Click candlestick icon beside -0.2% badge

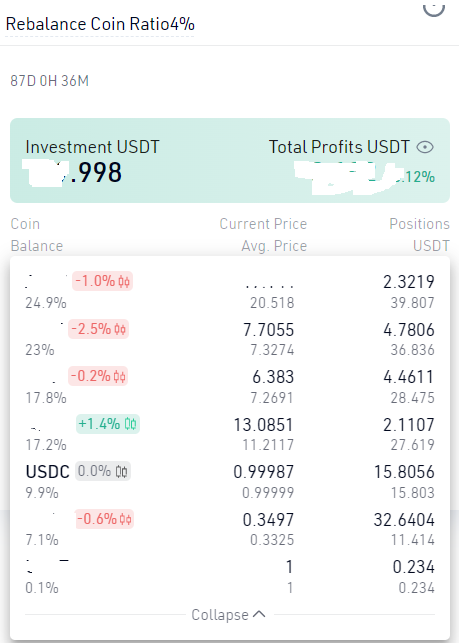119,376
